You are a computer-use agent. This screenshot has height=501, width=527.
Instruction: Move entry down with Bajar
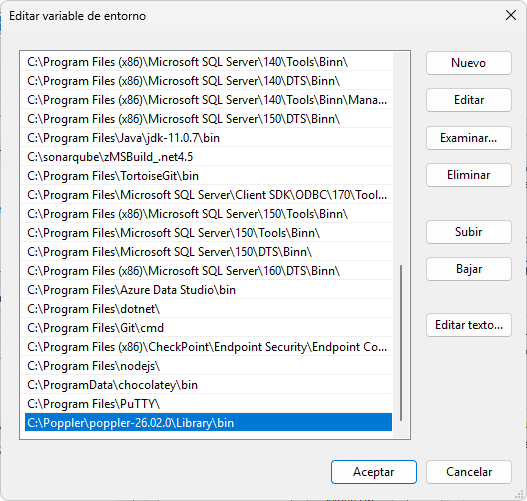coord(469,269)
